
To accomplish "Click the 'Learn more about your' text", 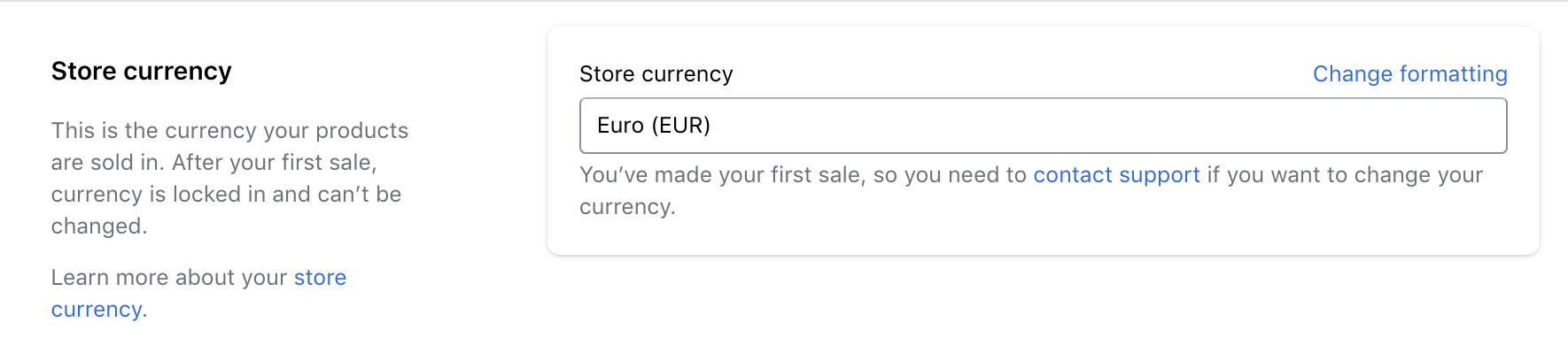I will click(x=169, y=278).
